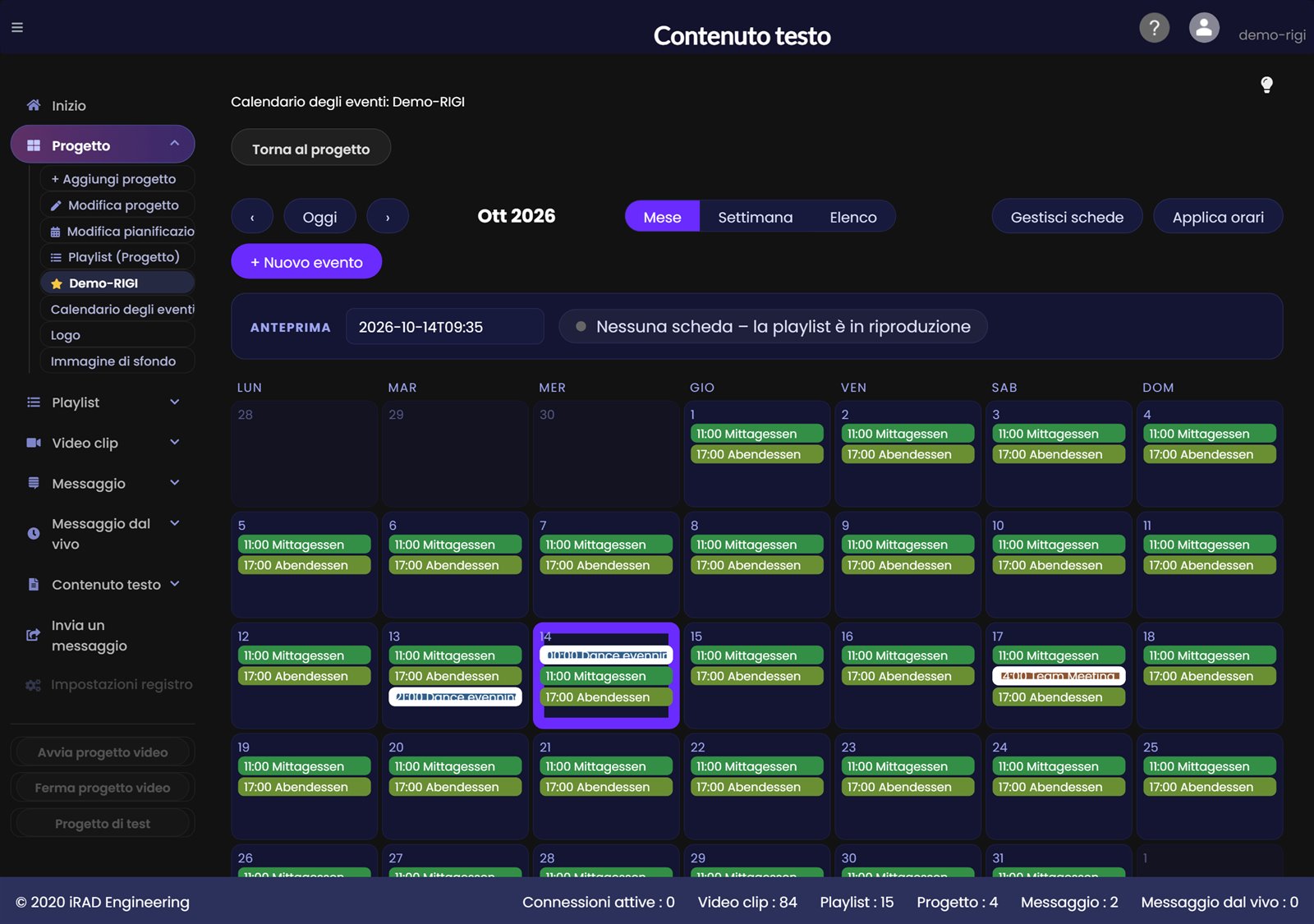Open the Dance evening event on day 13
Image resolution: width=1314 pixels, height=924 pixels.
[455, 696]
